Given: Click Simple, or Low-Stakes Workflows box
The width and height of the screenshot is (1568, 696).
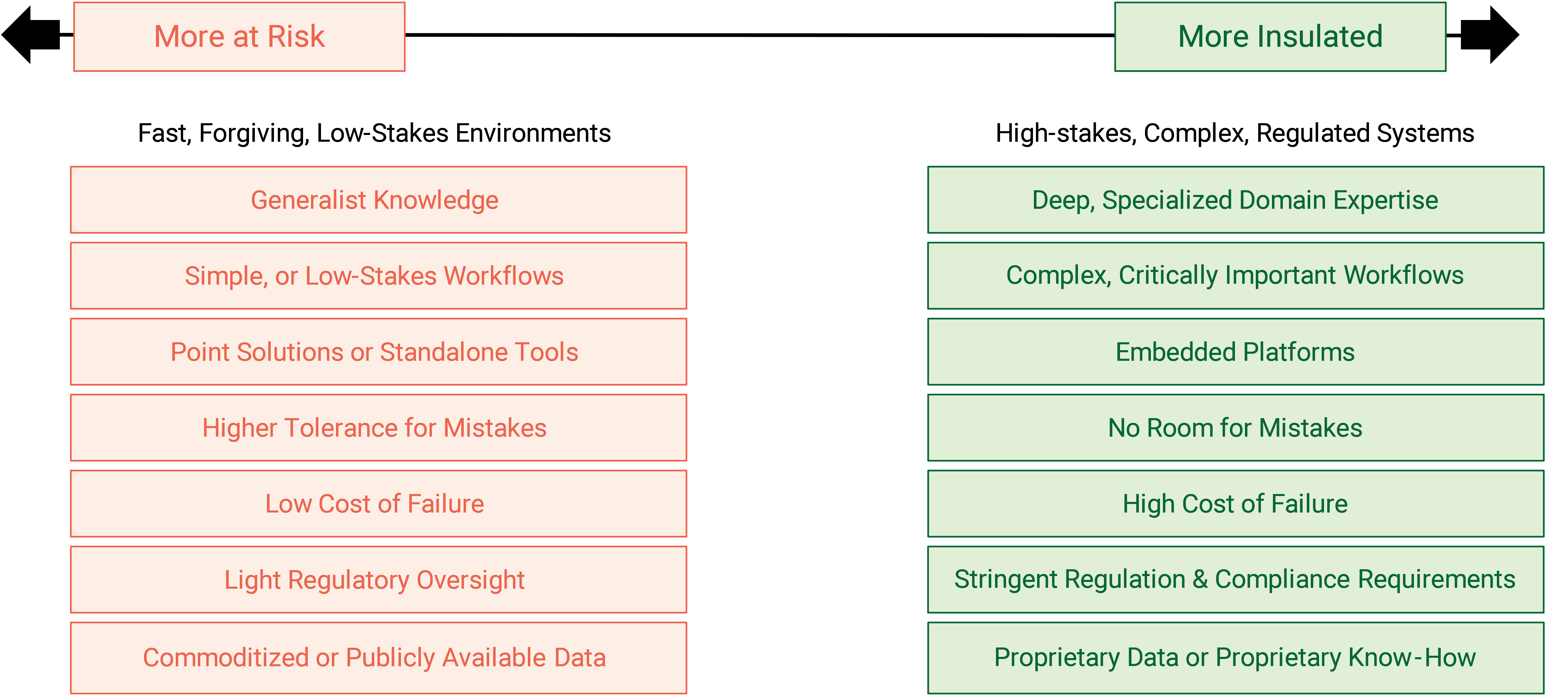Looking at the screenshot, I should 379,276.
